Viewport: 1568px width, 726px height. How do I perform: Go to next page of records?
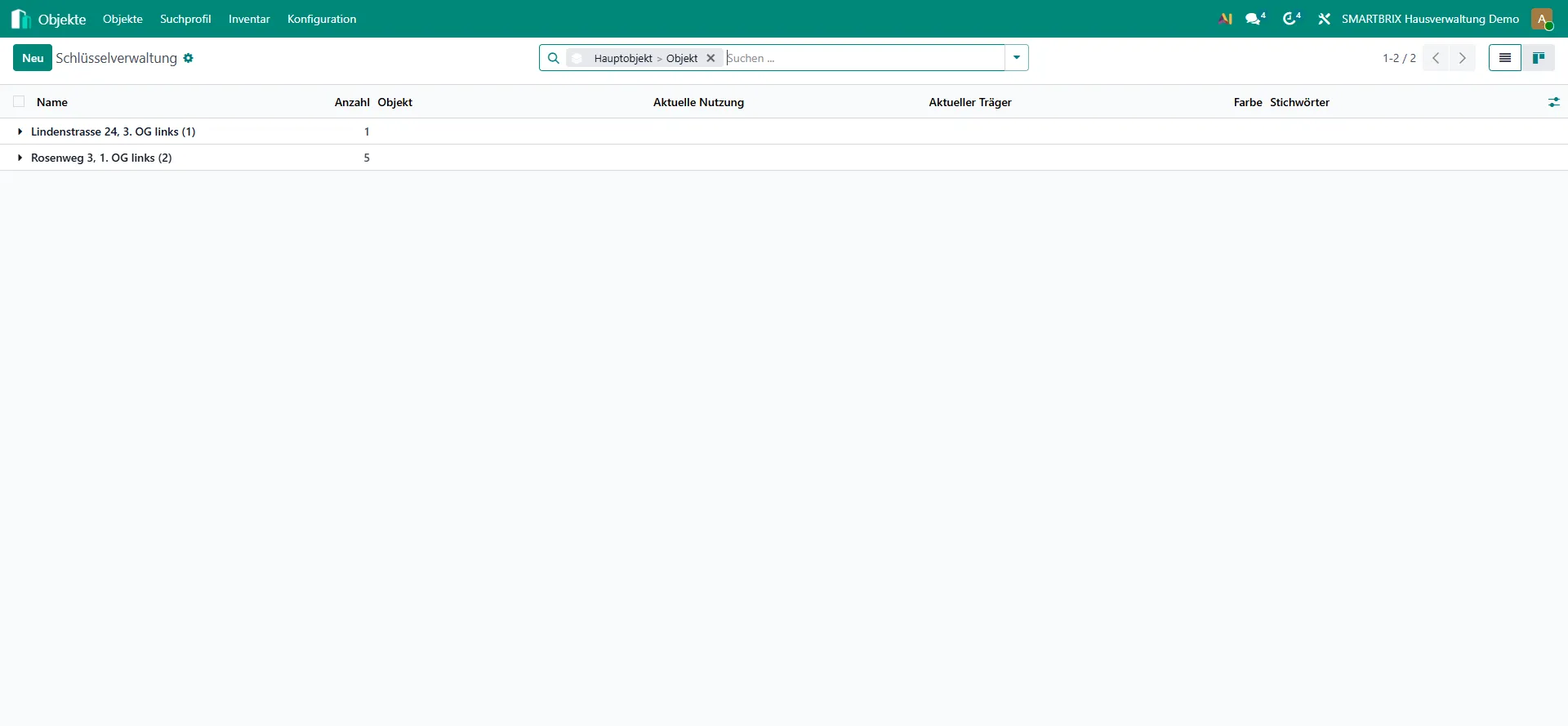[1463, 58]
